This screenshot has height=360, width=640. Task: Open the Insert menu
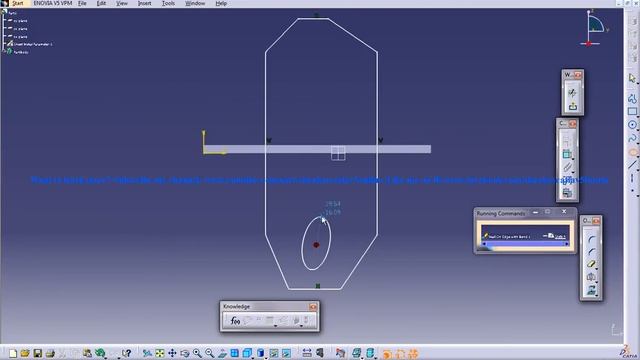(x=144, y=3)
